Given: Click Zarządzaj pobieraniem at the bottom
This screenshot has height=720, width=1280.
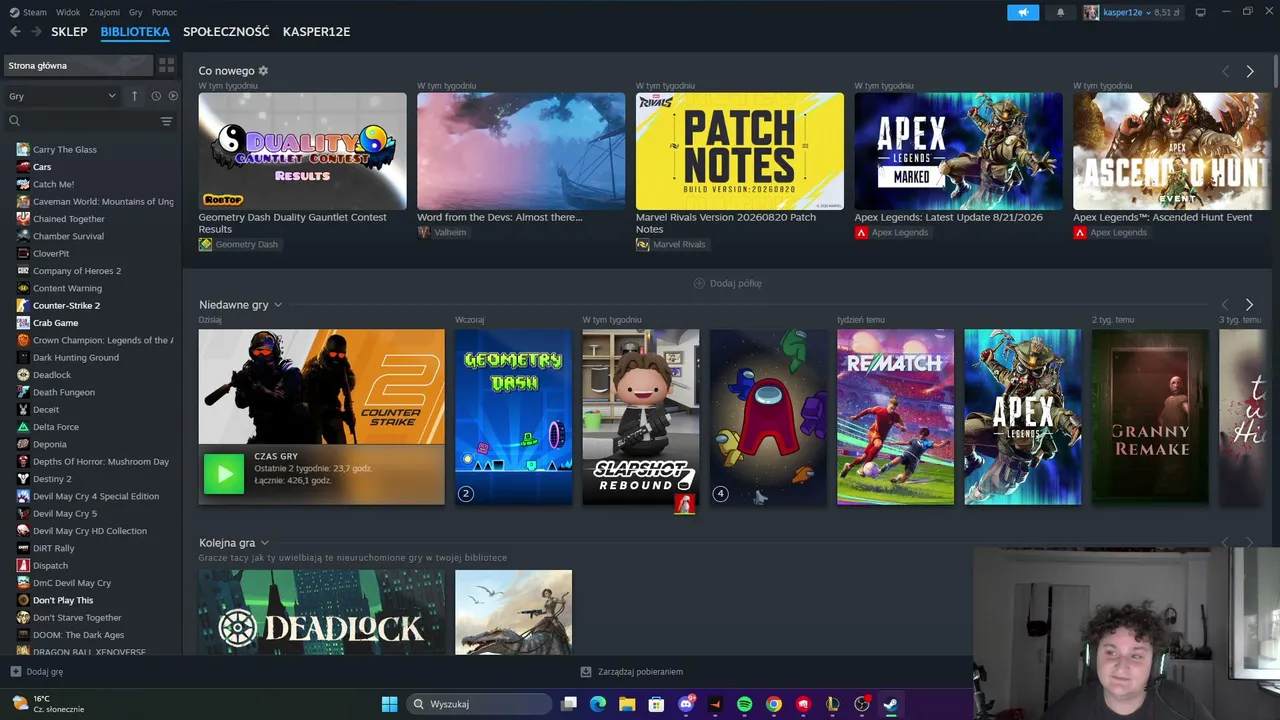Looking at the screenshot, I should click(x=632, y=672).
